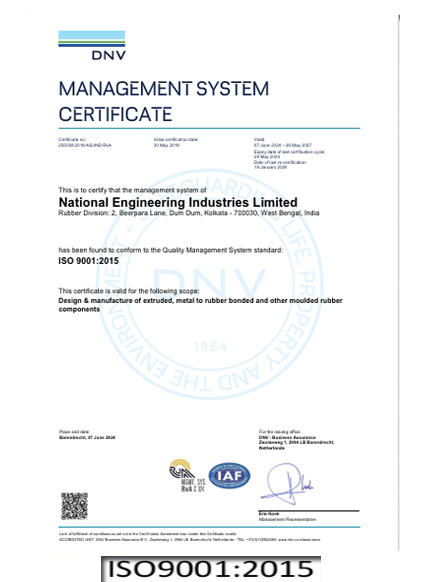427x582 pixels.
Task: Click '30 May 2018' initial certification date value
Action: click(x=166, y=145)
